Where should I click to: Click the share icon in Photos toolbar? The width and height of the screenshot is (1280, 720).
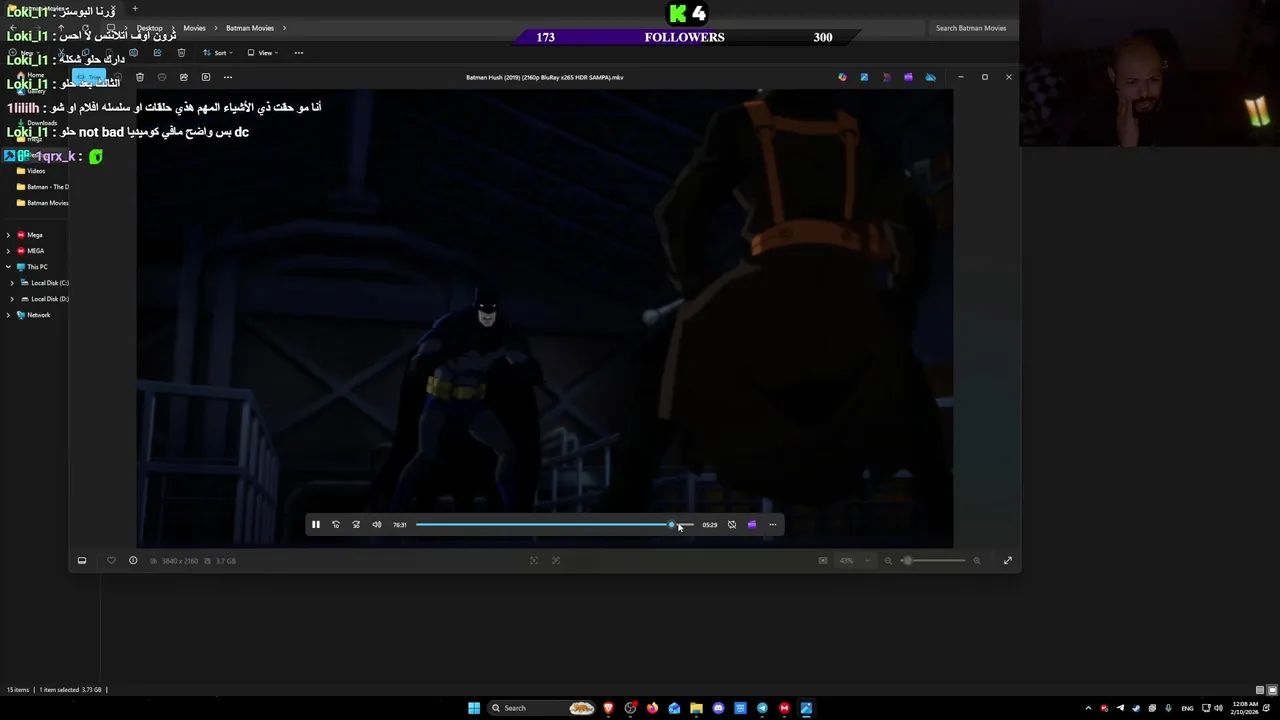[x=184, y=77]
